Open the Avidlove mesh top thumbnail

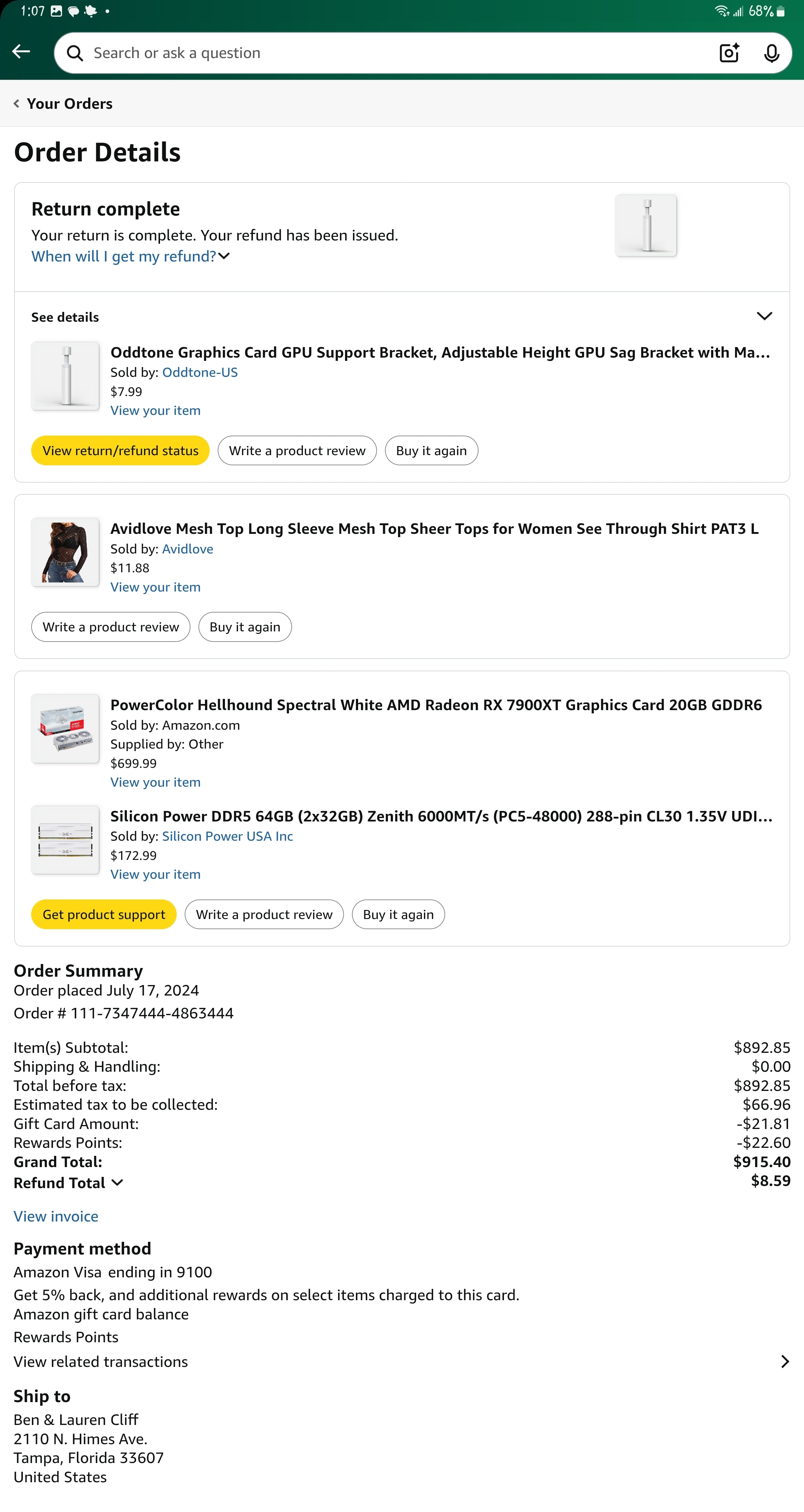click(x=65, y=552)
